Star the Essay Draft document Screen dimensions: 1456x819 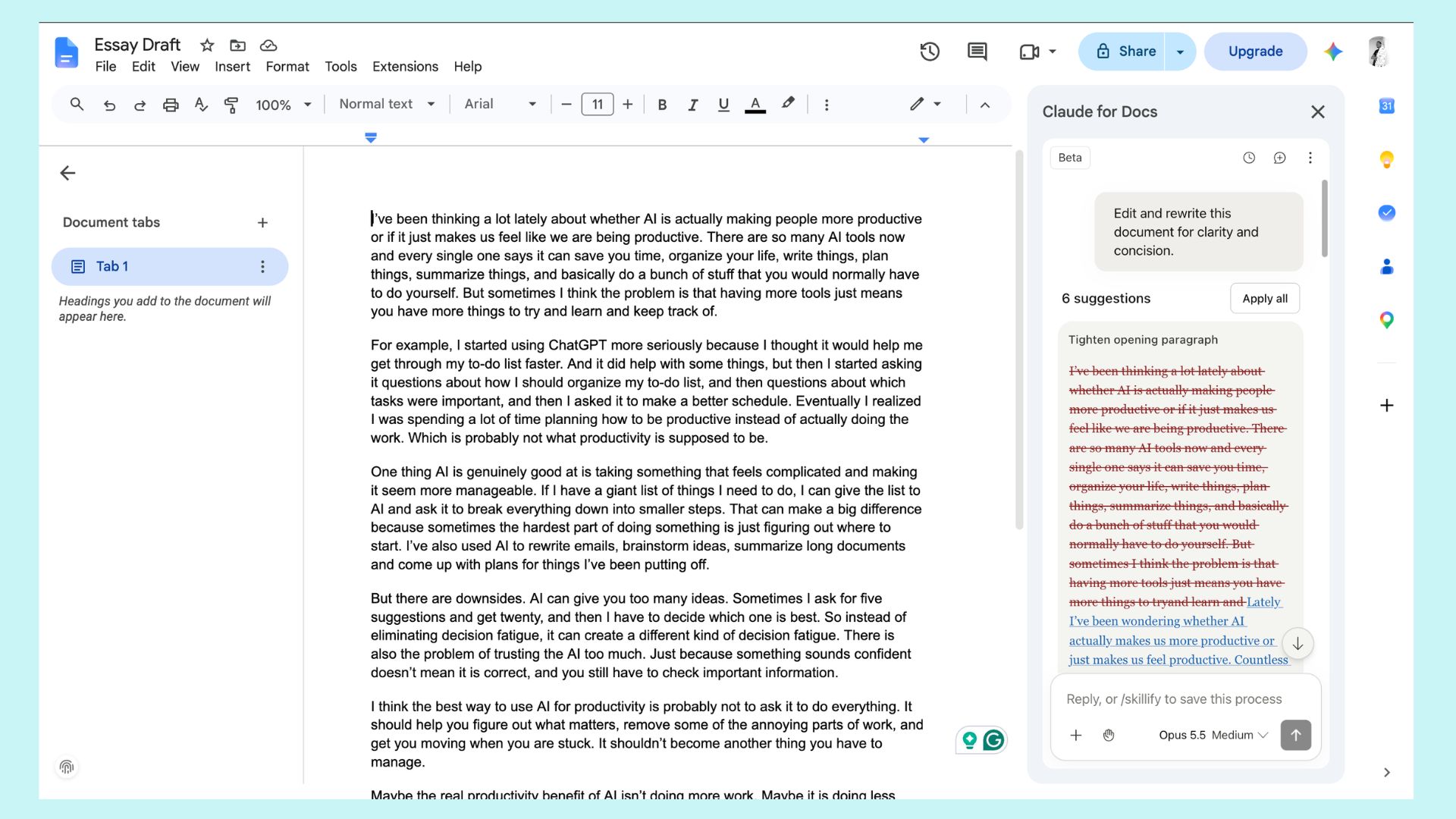(207, 45)
